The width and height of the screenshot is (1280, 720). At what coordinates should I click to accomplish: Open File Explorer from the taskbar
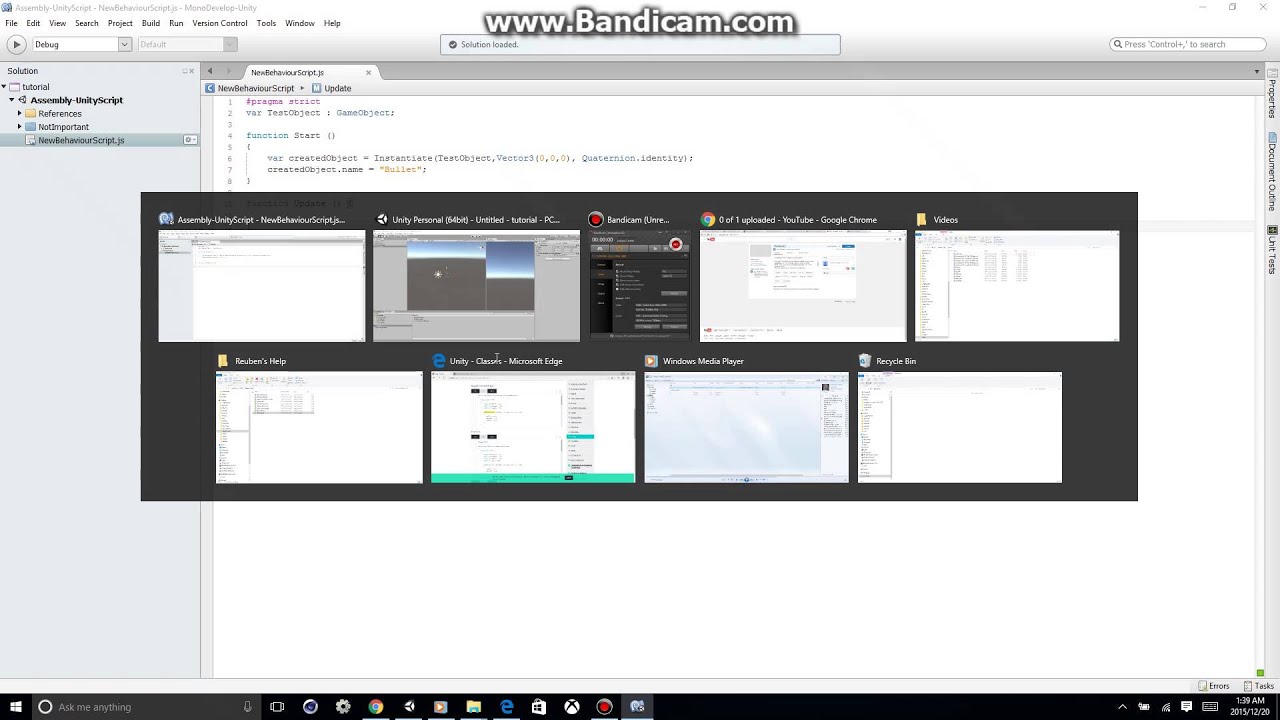(x=474, y=707)
